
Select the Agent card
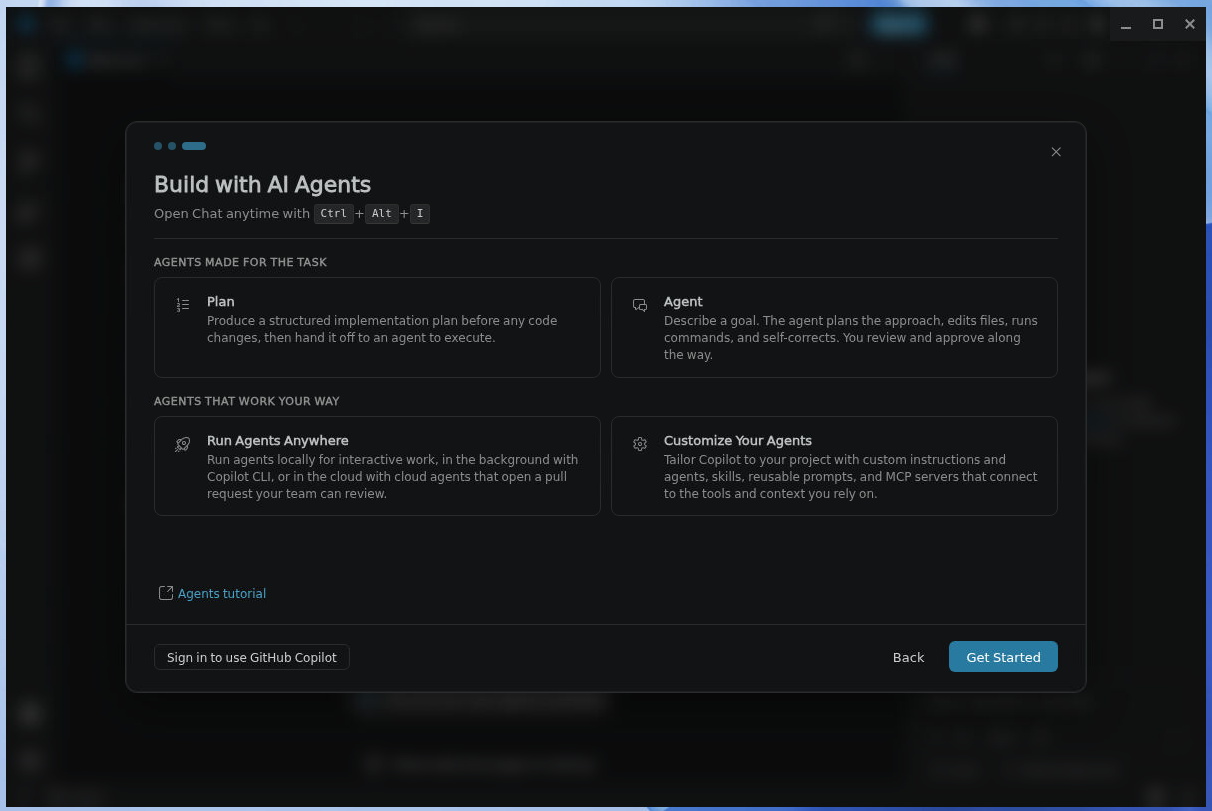pos(834,328)
